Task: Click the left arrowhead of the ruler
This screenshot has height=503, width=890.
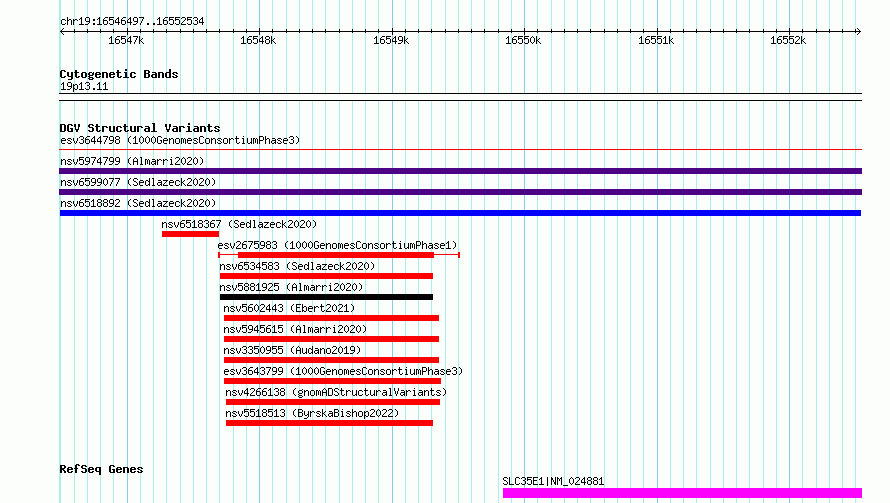Action: pos(62,31)
